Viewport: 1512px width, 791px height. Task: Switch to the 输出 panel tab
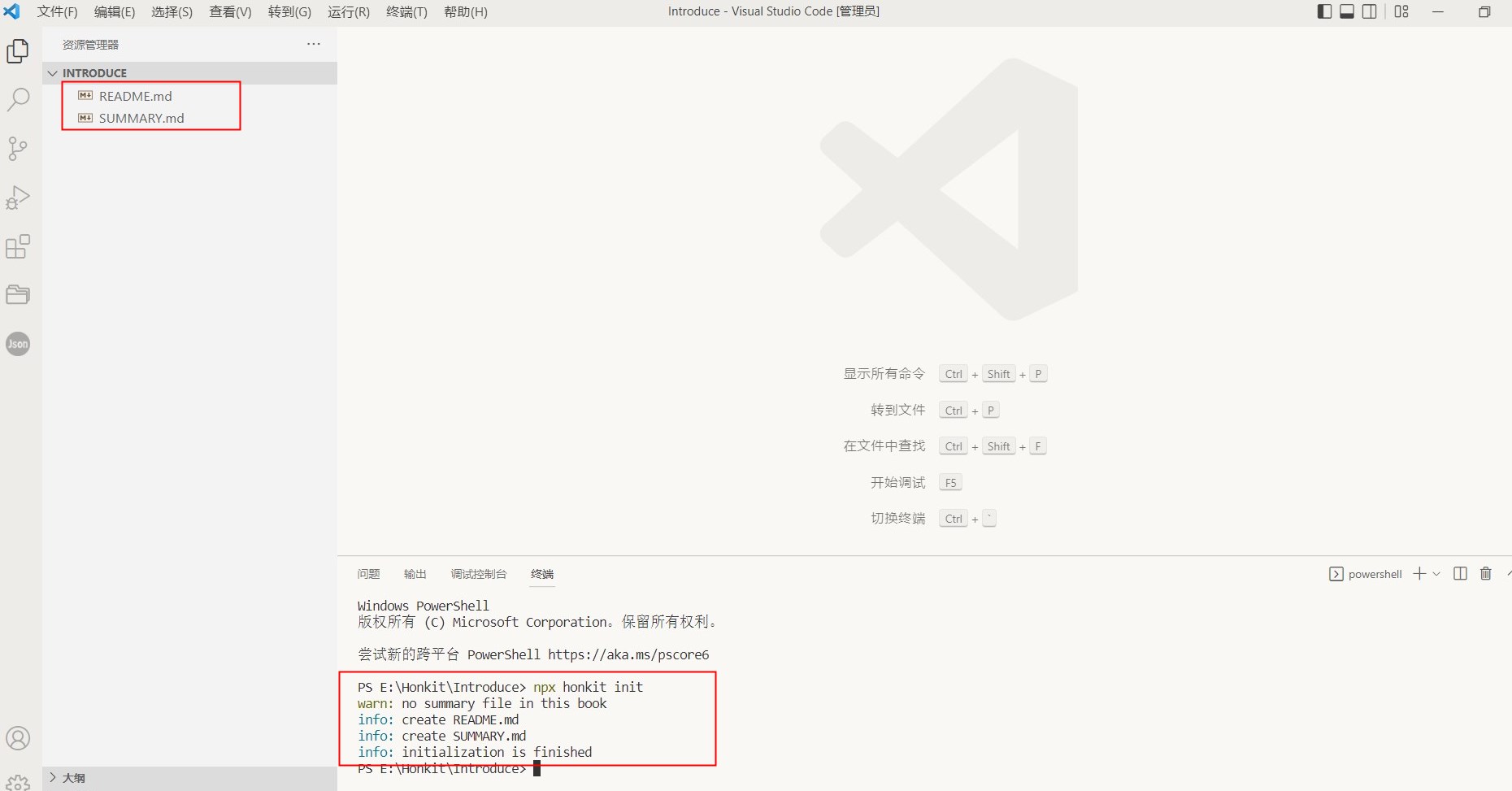415,574
